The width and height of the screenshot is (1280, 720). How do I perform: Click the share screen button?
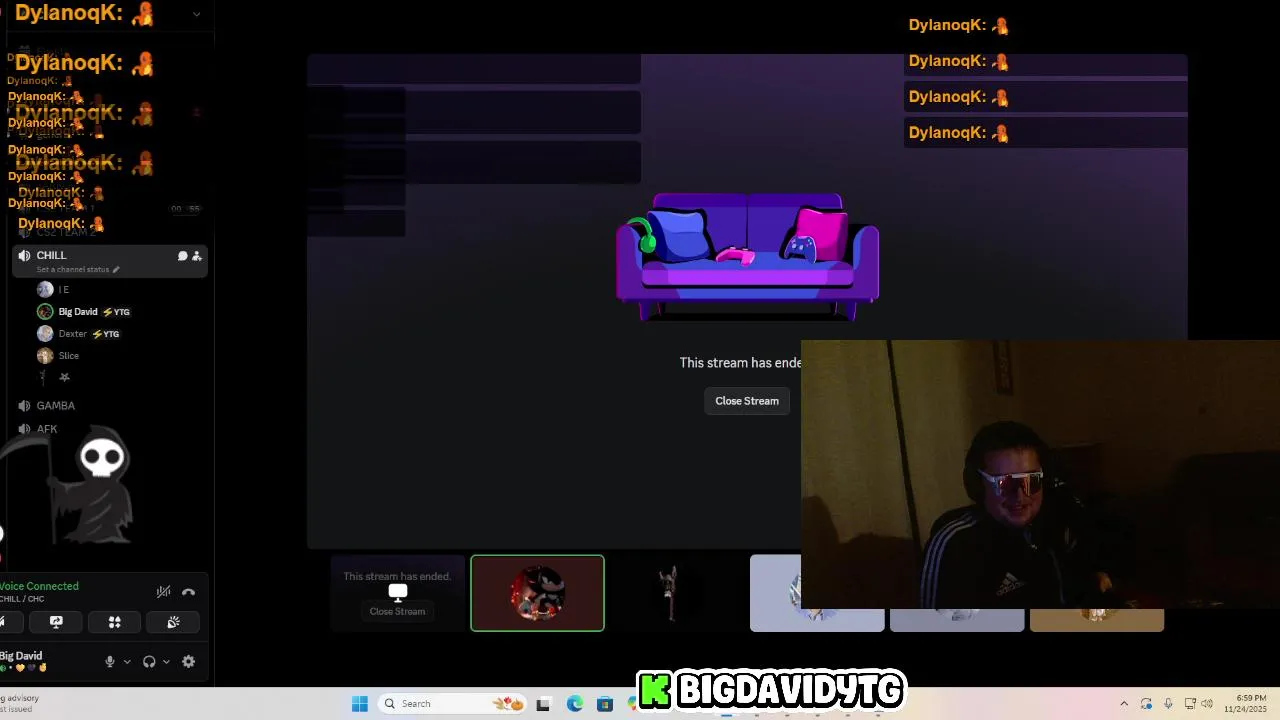56,622
